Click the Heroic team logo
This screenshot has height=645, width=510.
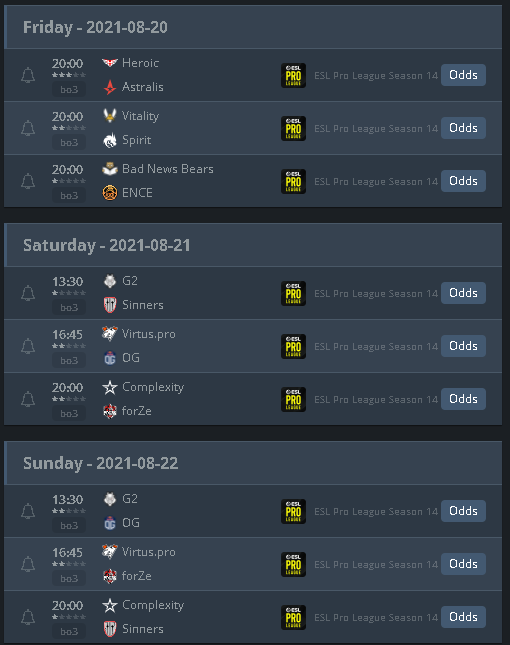pyautogui.click(x=110, y=63)
